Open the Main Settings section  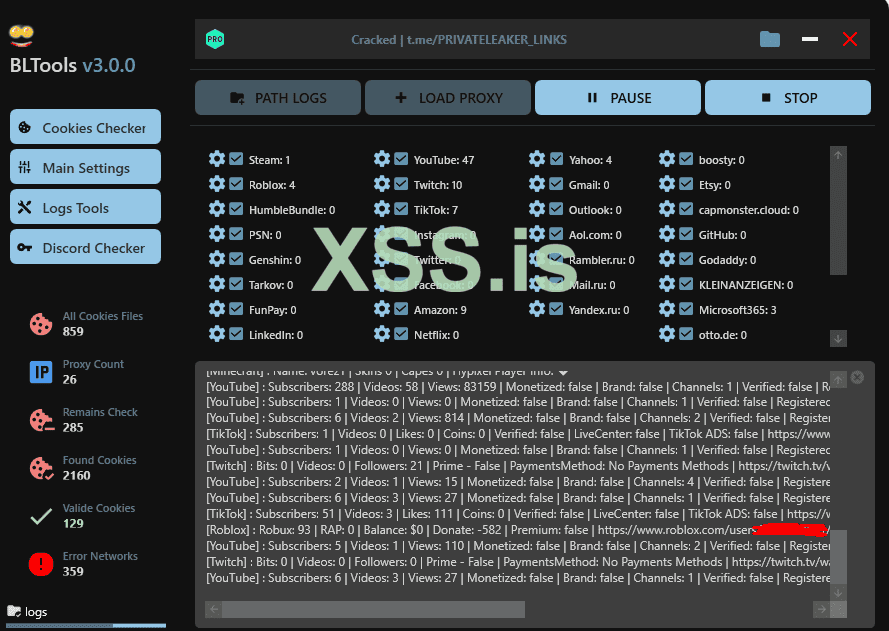(x=85, y=167)
